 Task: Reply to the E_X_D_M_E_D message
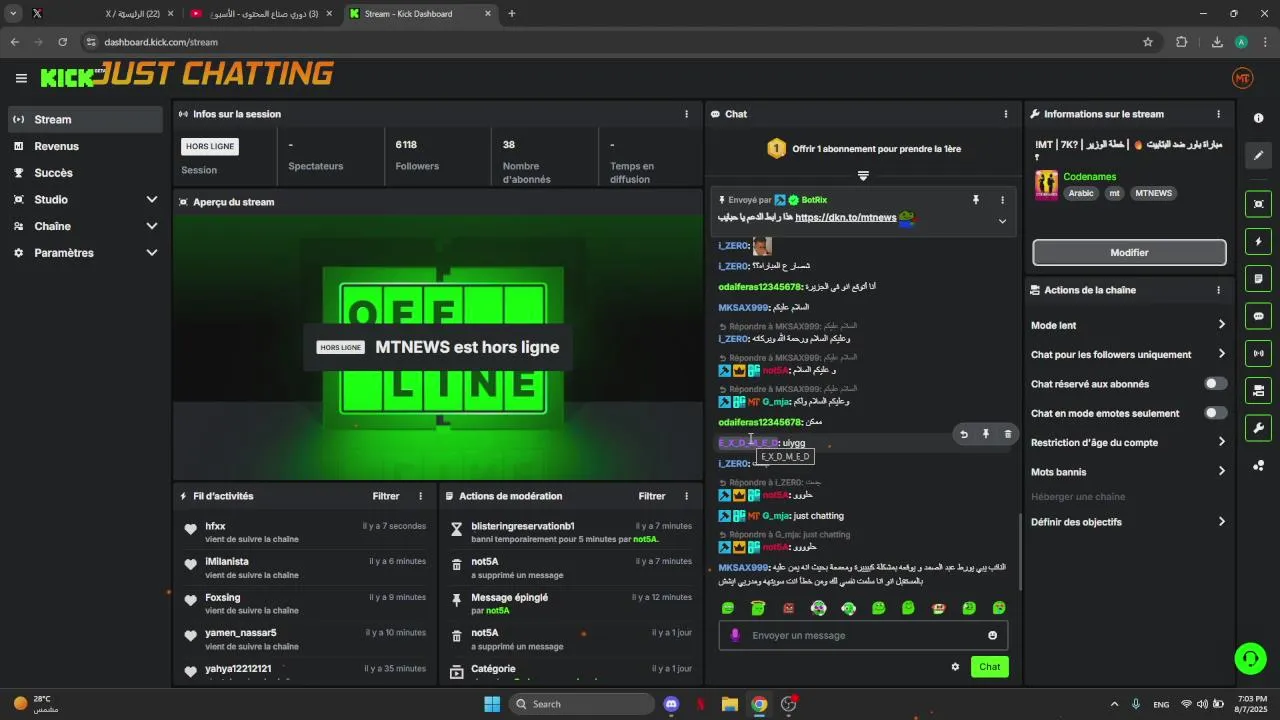pyautogui.click(x=963, y=434)
